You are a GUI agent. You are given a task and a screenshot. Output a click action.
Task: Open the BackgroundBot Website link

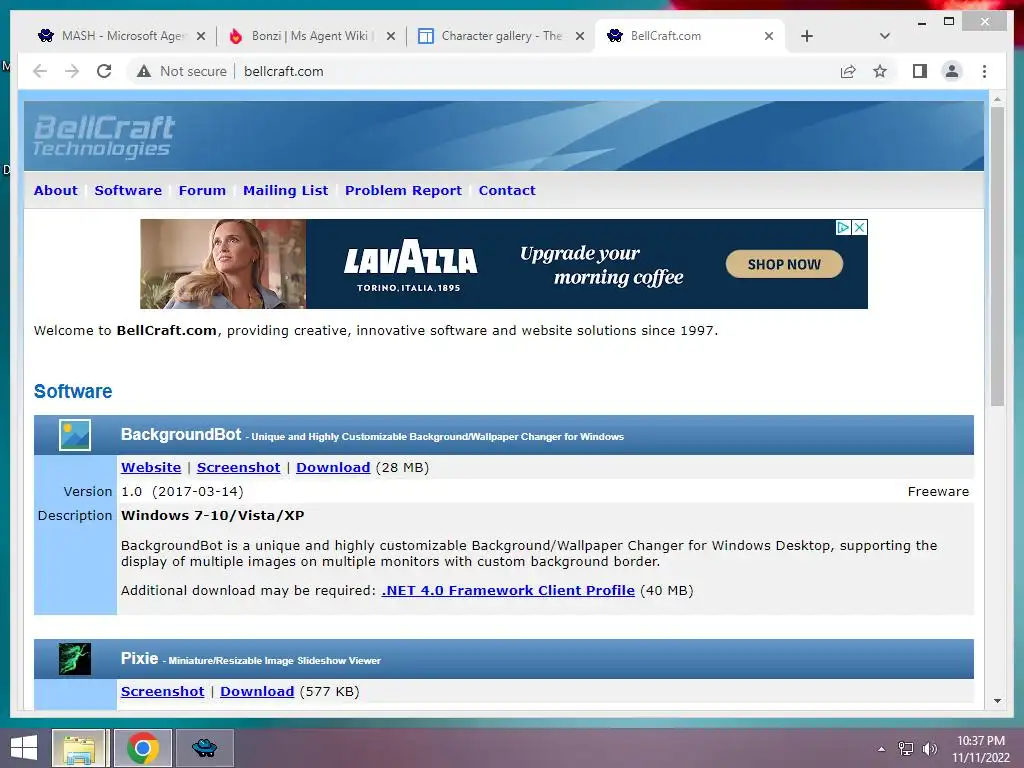coord(151,468)
